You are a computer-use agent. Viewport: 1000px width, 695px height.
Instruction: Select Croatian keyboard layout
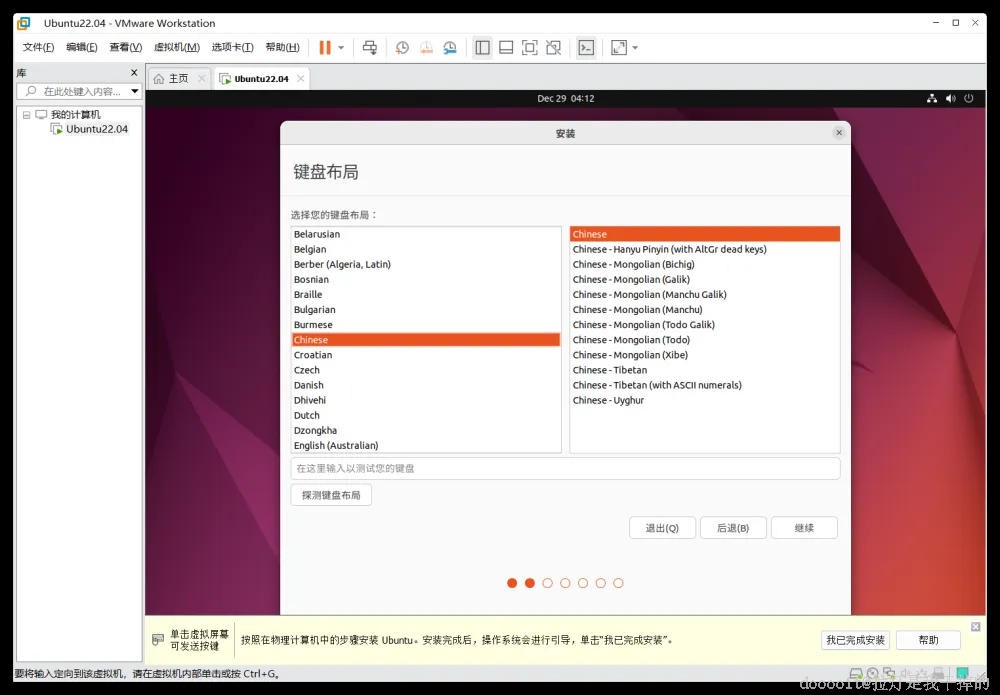click(x=426, y=355)
